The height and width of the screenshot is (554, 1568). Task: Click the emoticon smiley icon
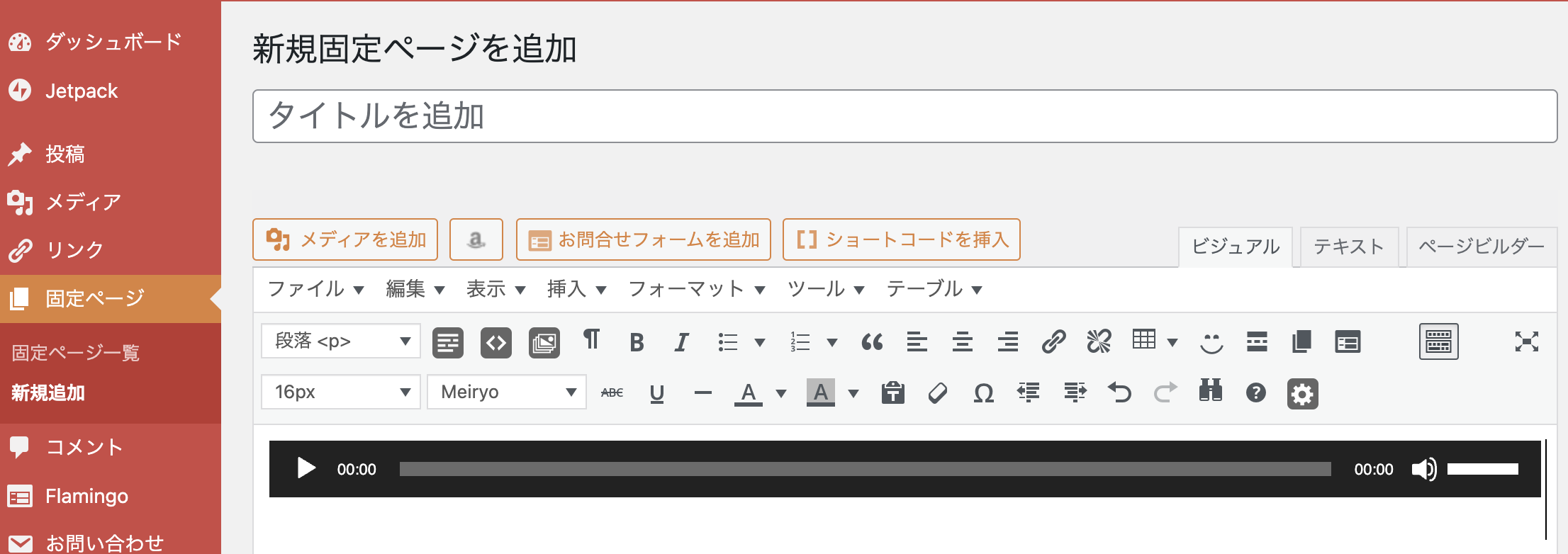pyautogui.click(x=1211, y=343)
